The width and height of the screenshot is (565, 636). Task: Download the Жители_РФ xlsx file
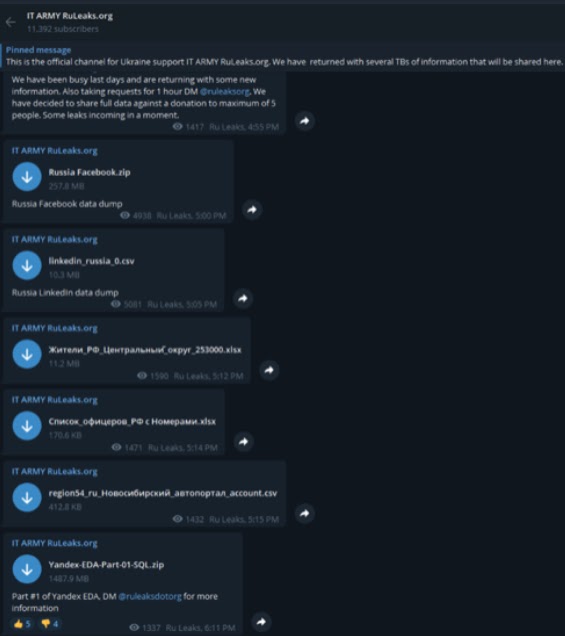pos(27,354)
